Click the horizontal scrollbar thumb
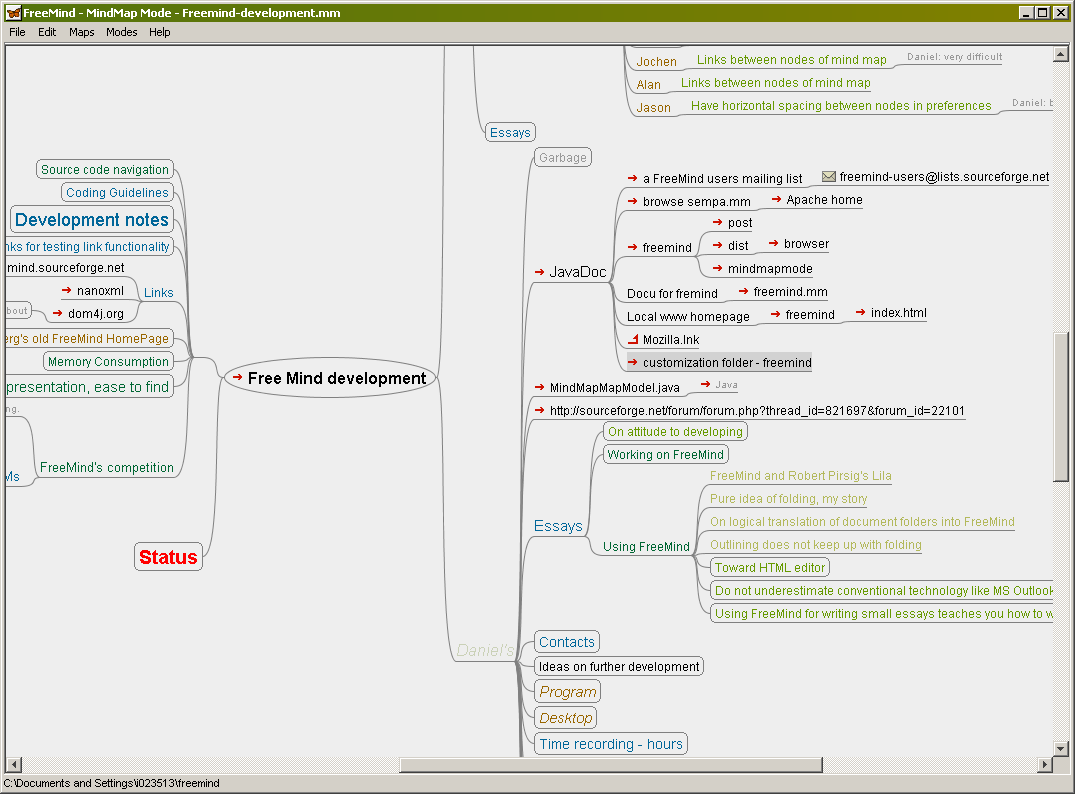The image size is (1075, 794). click(611, 765)
